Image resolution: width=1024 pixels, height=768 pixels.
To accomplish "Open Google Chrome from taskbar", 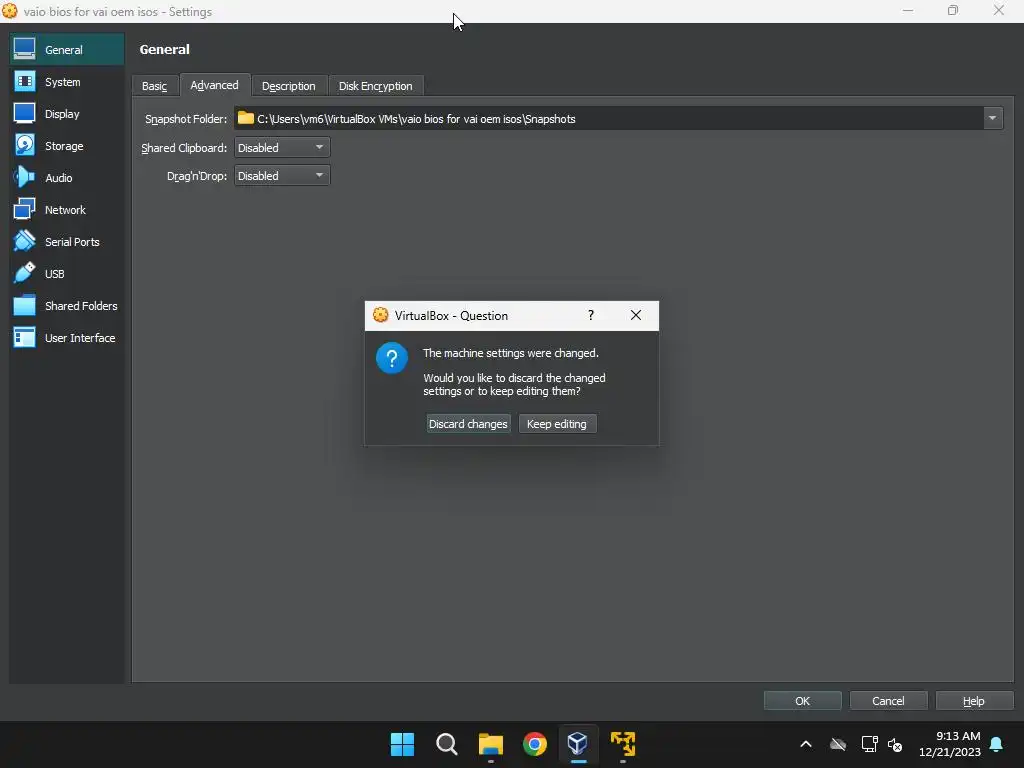I will pyautogui.click(x=535, y=744).
